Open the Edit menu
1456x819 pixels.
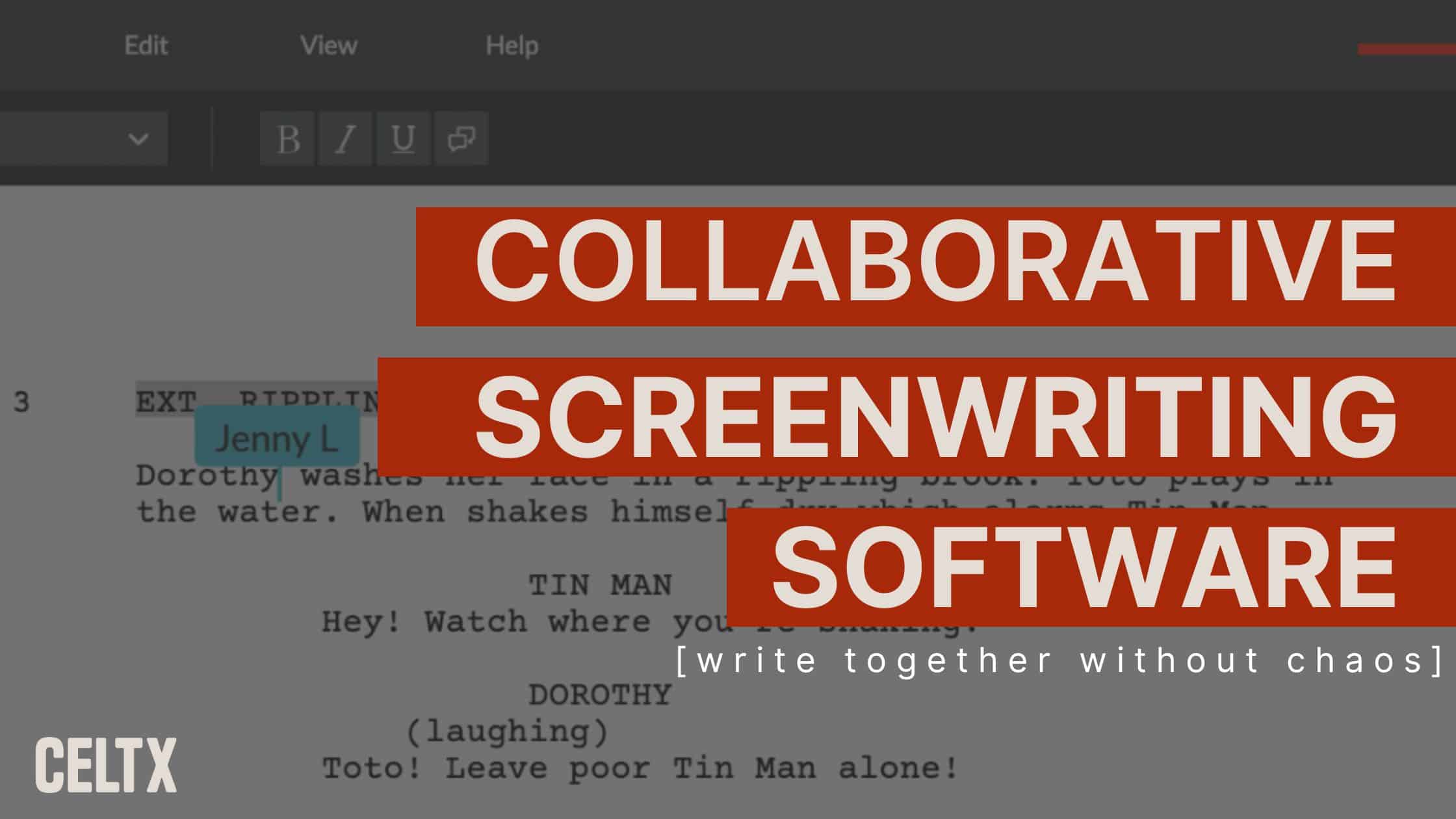[146, 45]
